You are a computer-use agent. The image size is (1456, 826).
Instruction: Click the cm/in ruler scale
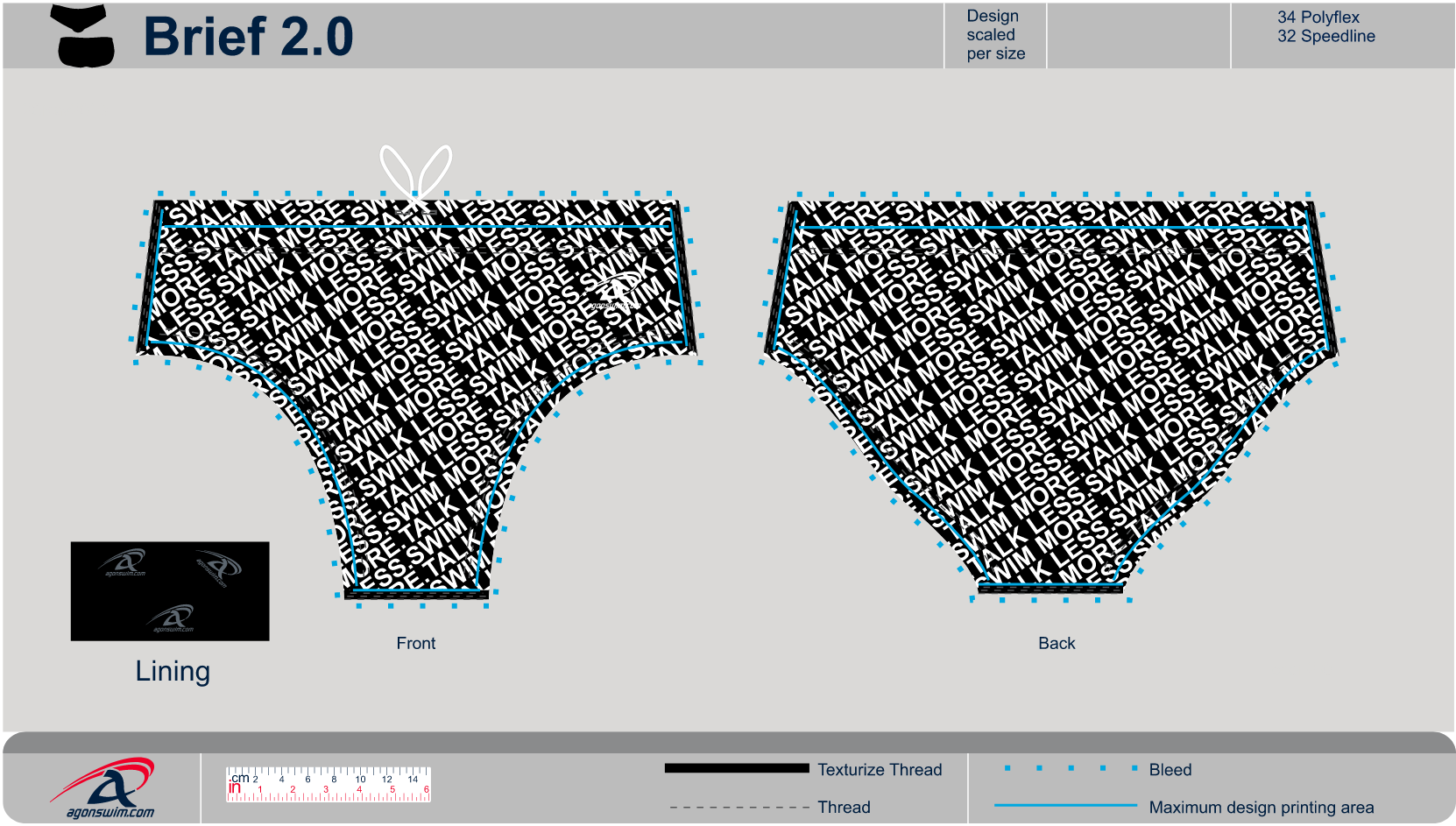(x=329, y=784)
